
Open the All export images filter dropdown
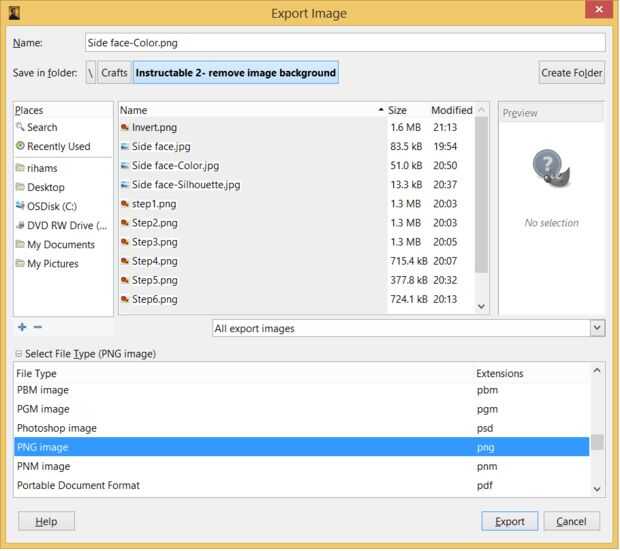[408, 328]
